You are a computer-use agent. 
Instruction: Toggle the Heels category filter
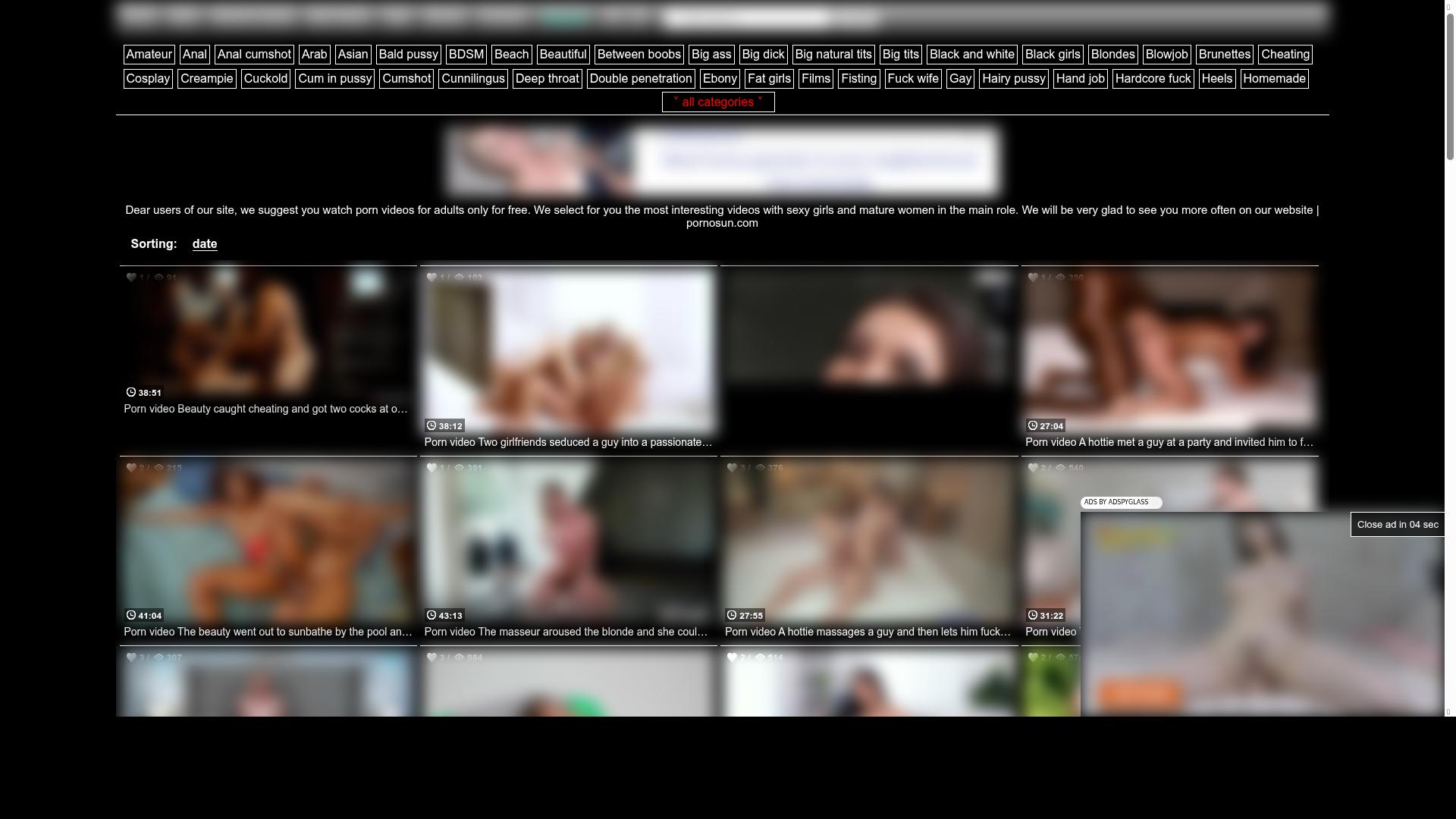click(x=1216, y=78)
